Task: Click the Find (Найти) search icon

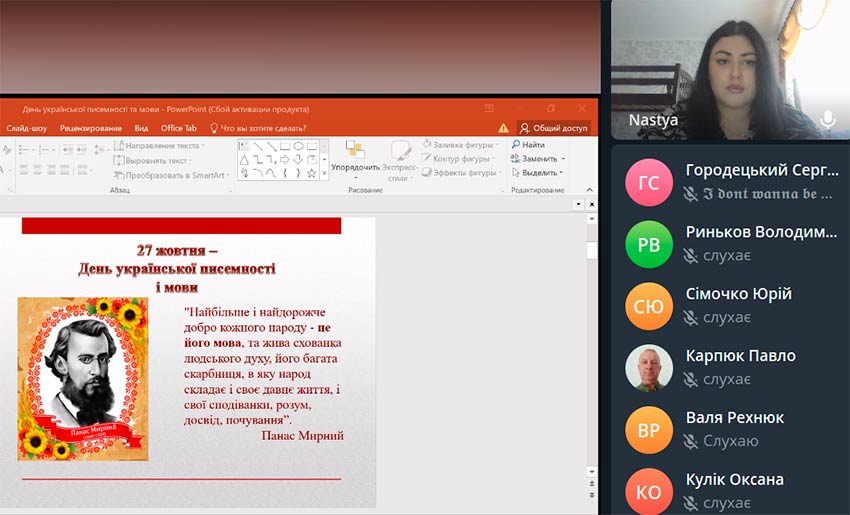Action: [515, 145]
